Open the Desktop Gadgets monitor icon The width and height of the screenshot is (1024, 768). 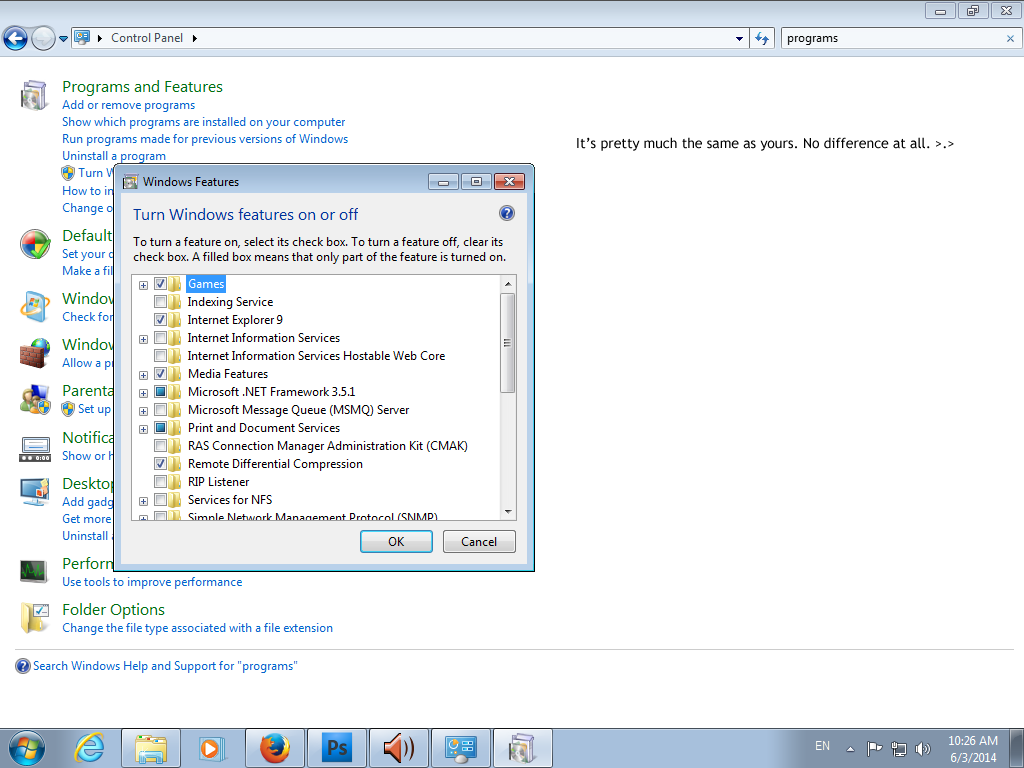click(x=35, y=492)
